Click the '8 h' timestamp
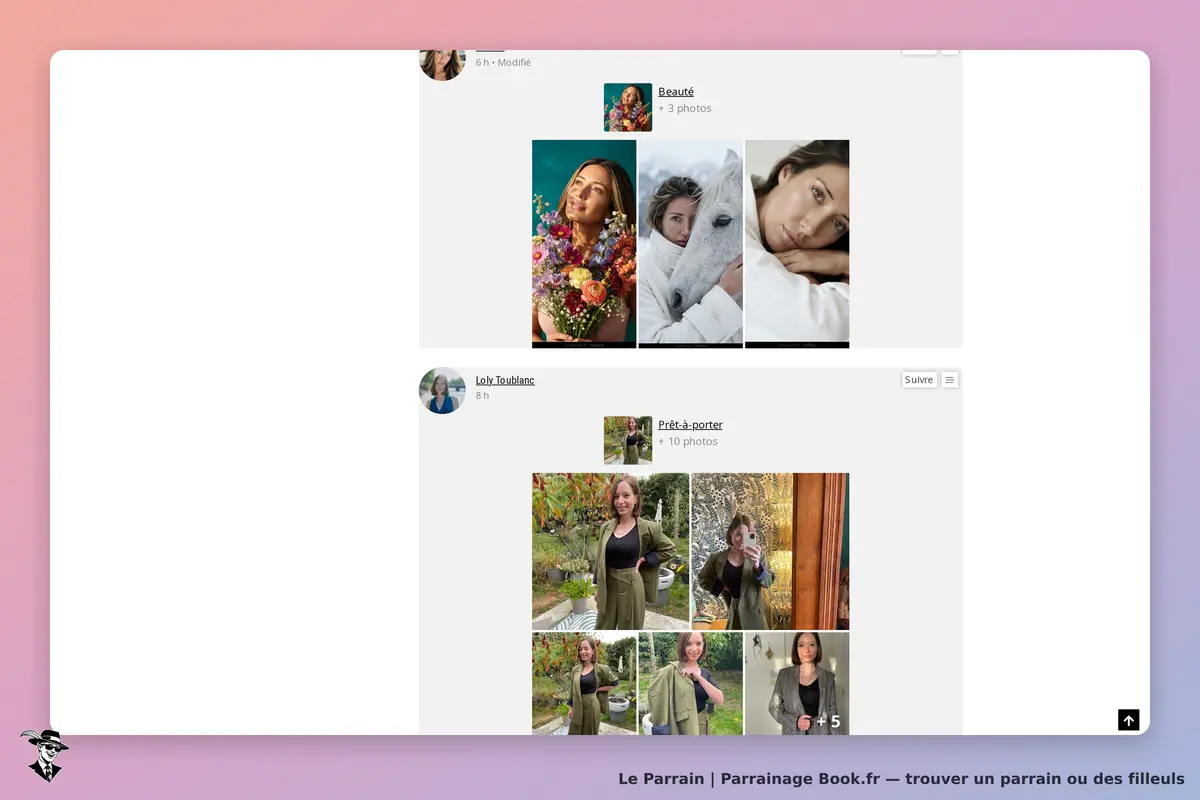This screenshot has width=1200, height=800. click(482, 396)
